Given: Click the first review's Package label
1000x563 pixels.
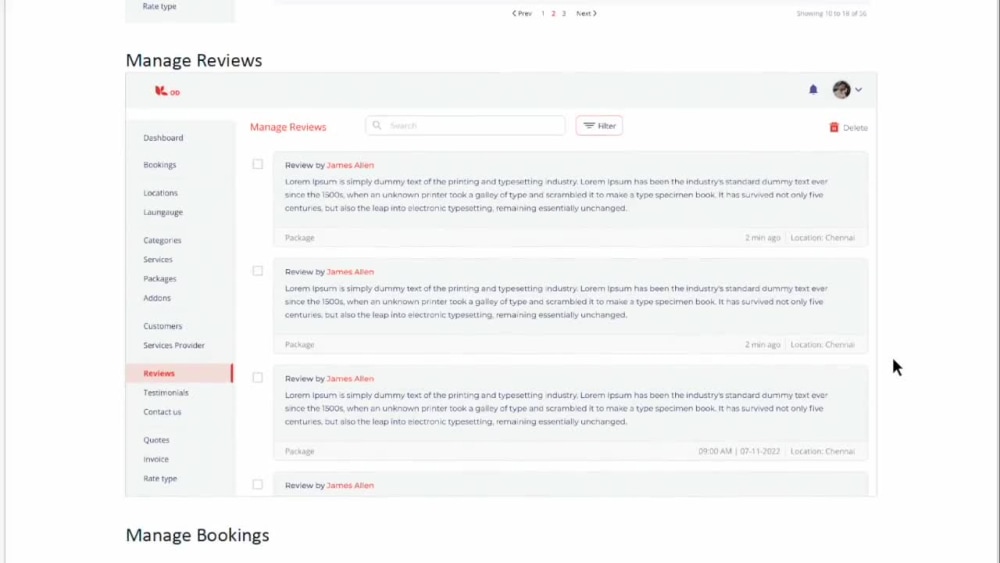Looking at the screenshot, I should (x=300, y=238).
